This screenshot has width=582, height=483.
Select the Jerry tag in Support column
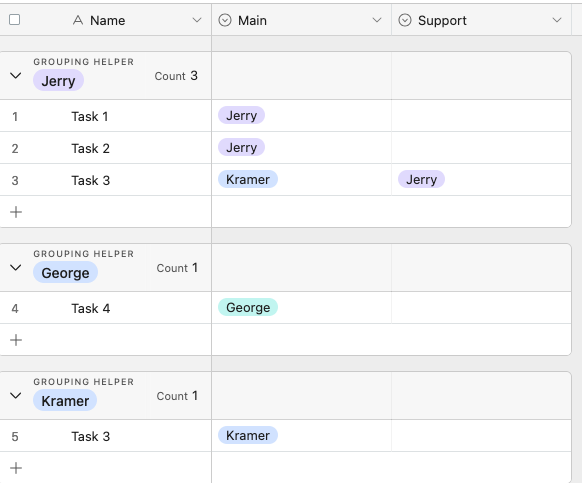(421, 179)
